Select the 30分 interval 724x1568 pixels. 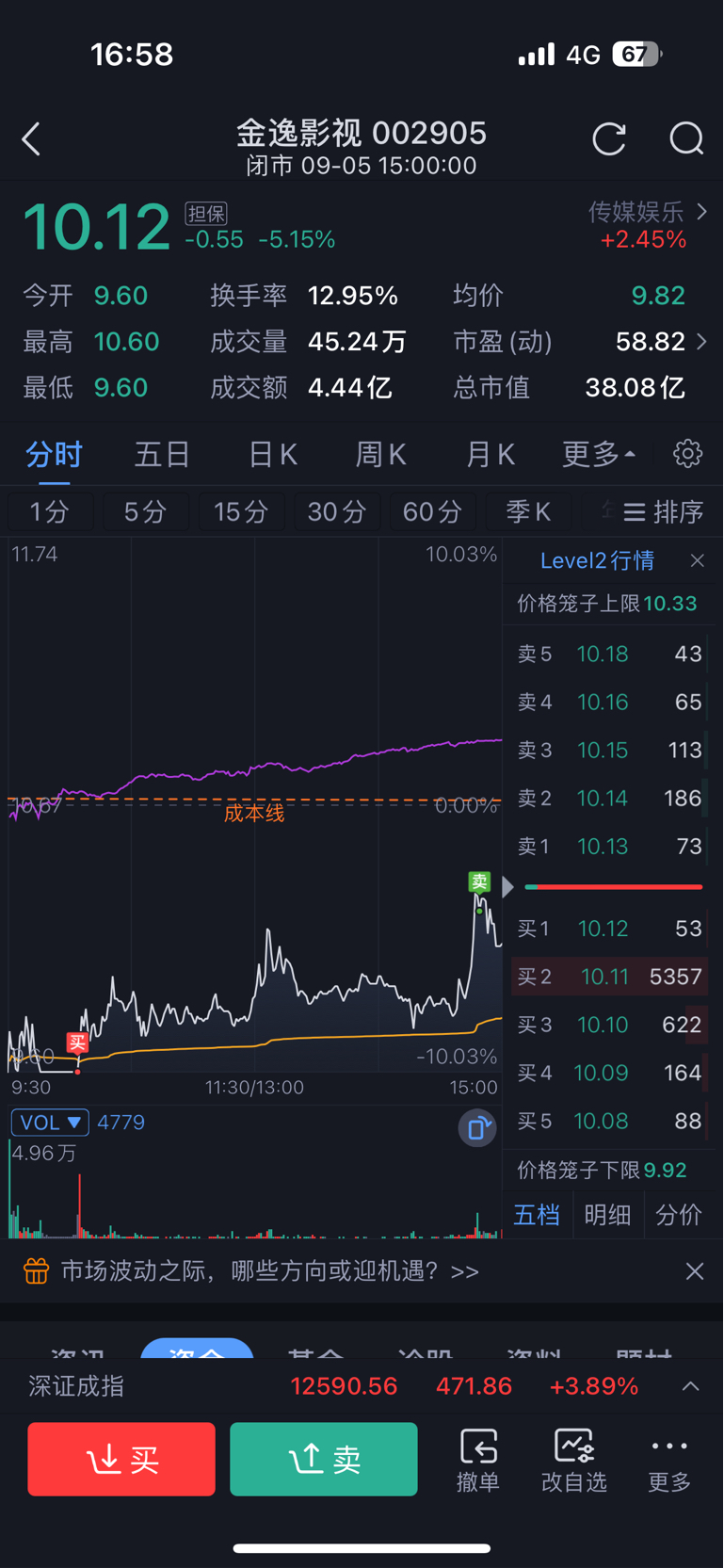click(x=337, y=511)
